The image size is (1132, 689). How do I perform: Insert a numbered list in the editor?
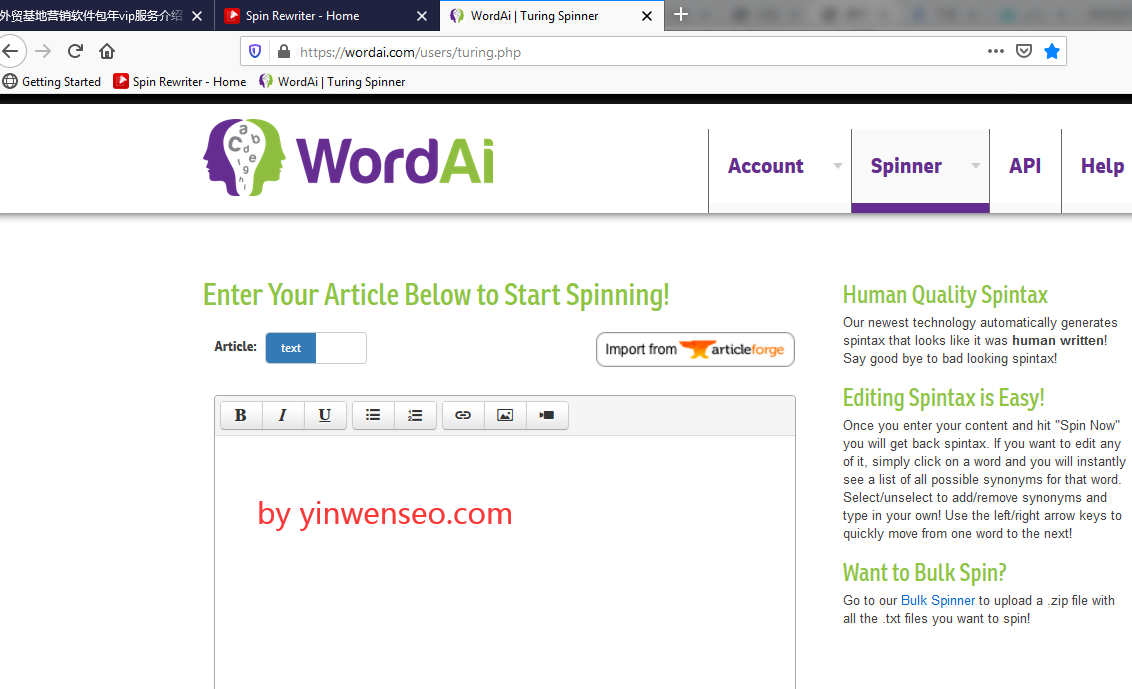(x=415, y=415)
